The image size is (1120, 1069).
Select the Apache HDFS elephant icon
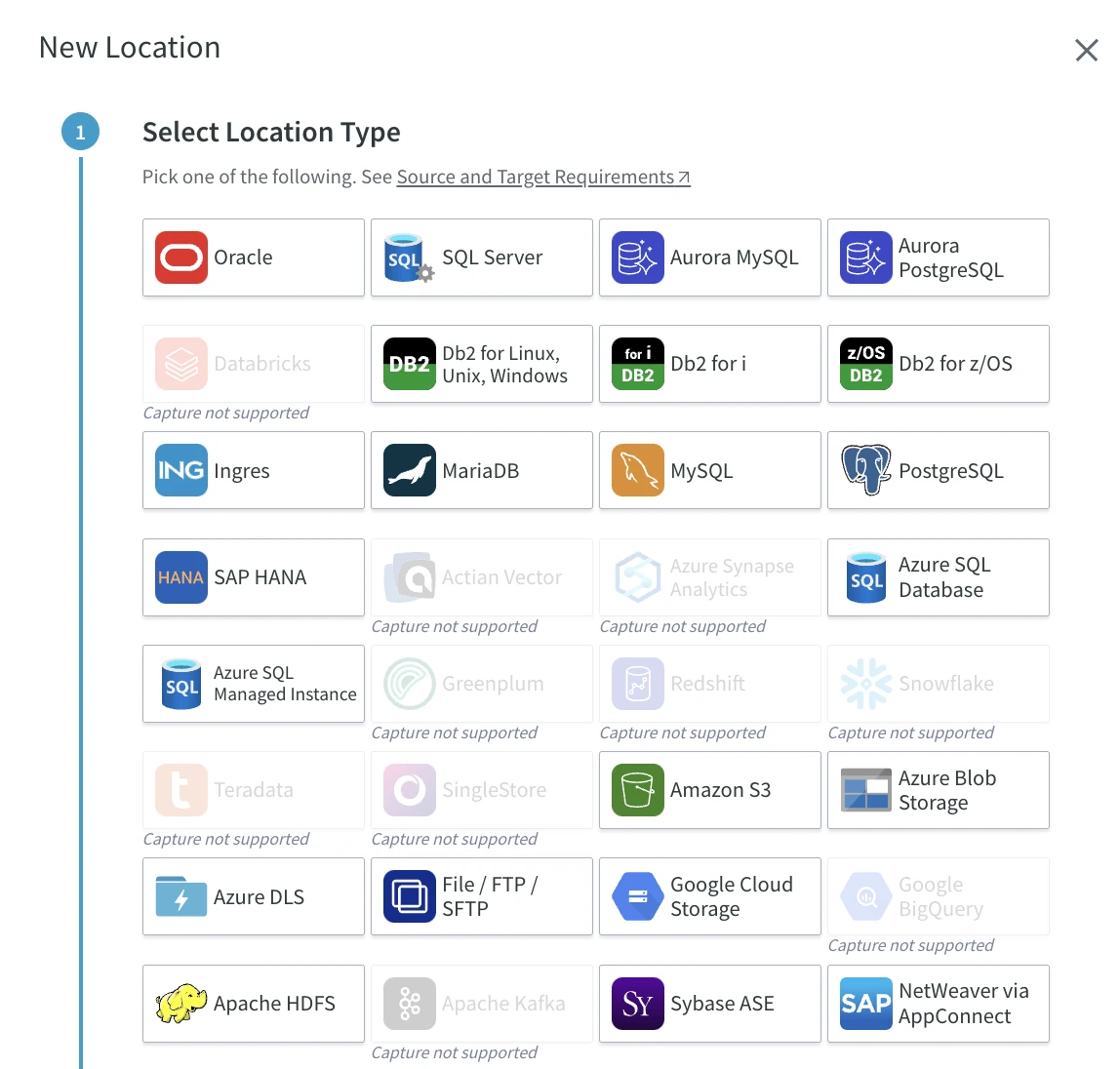click(180, 1003)
